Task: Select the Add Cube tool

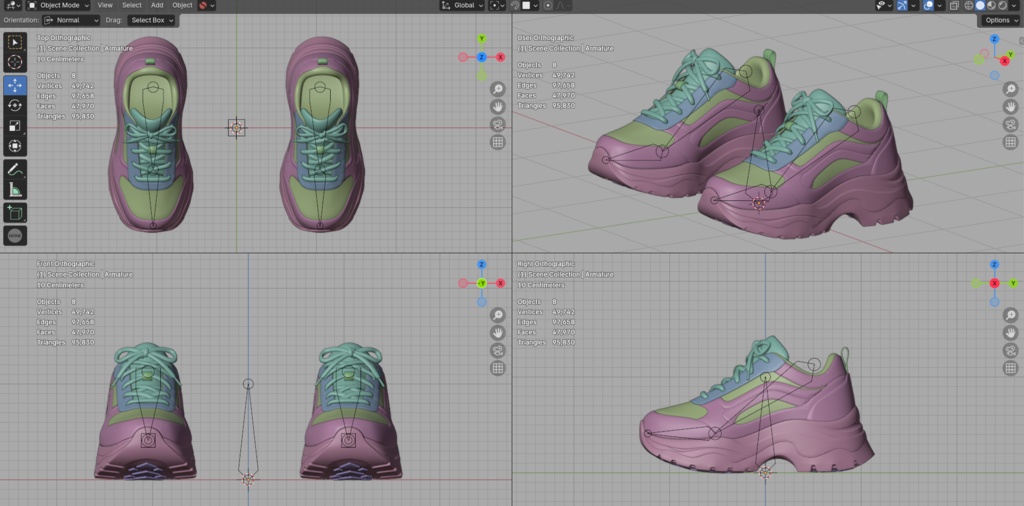Action: (x=15, y=212)
